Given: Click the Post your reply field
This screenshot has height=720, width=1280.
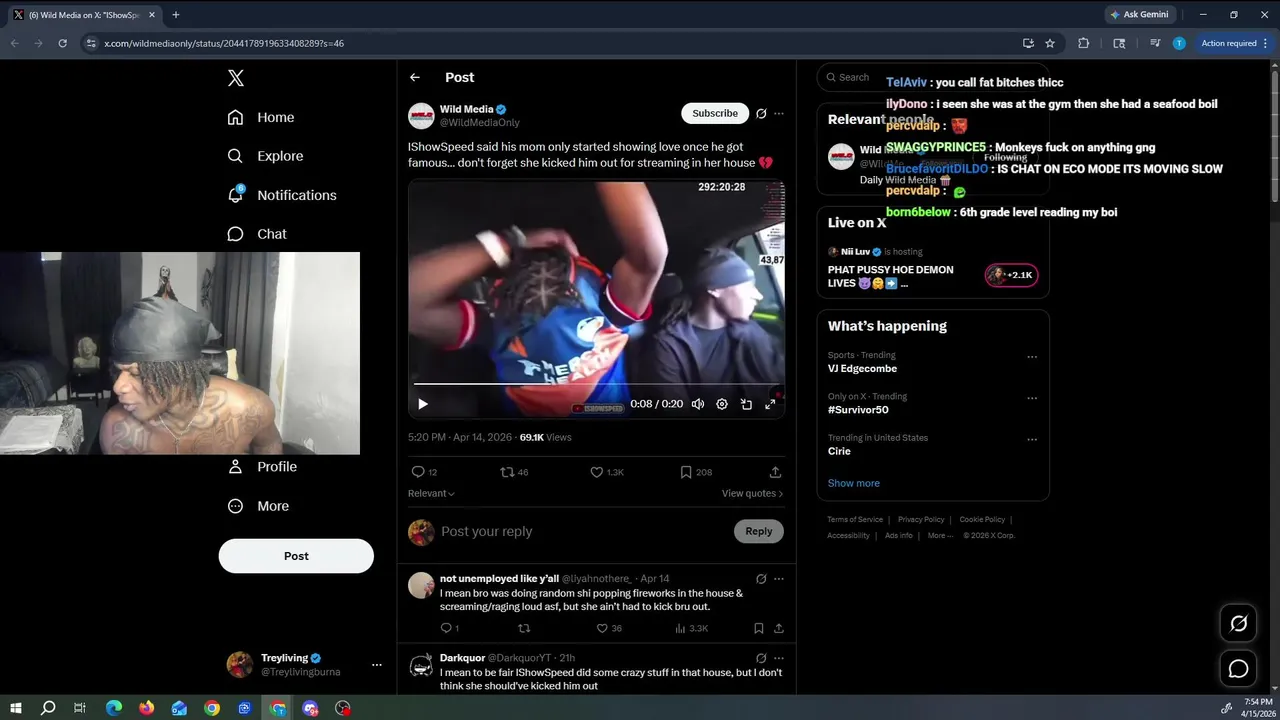Looking at the screenshot, I should pos(584,531).
